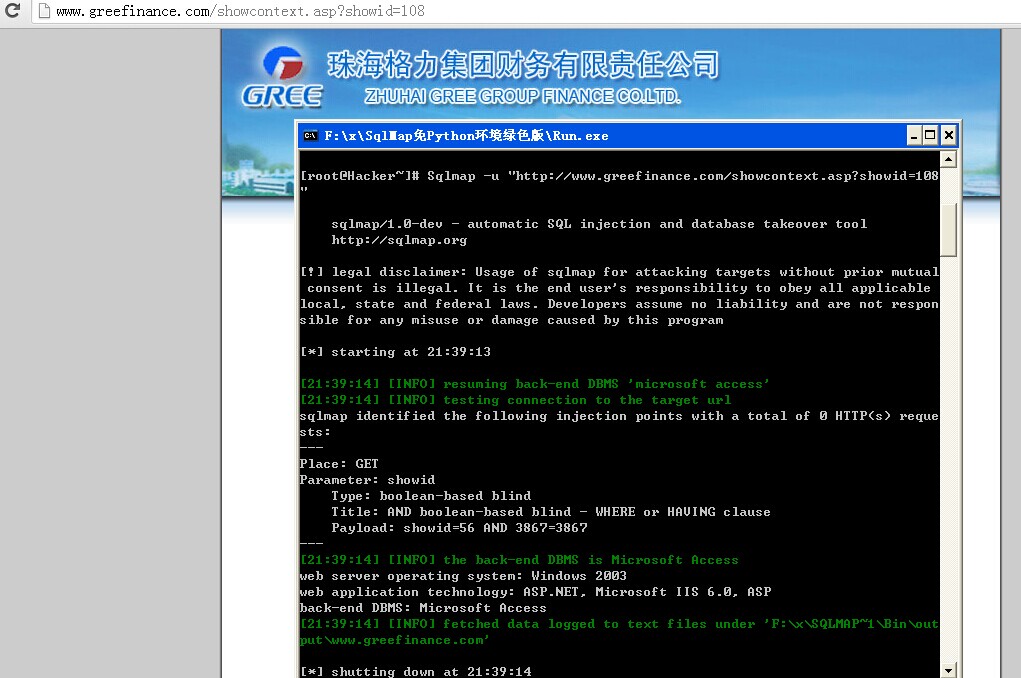Click 'the back-end DBMS is Microsoft Access' line
Image resolution: width=1021 pixels, height=678 pixels.
tap(520, 560)
